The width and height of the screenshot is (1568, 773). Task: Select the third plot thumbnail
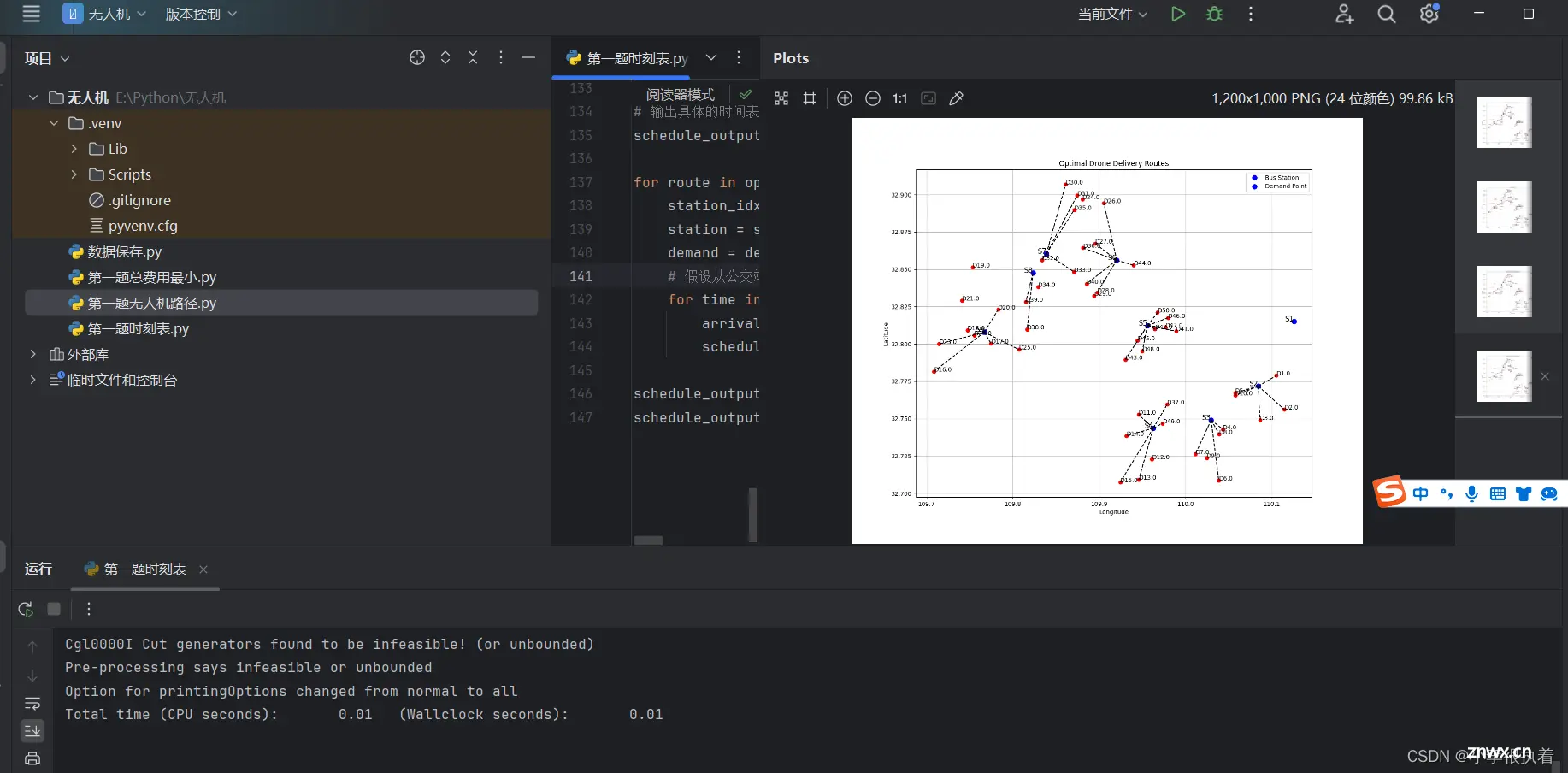pos(1504,292)
